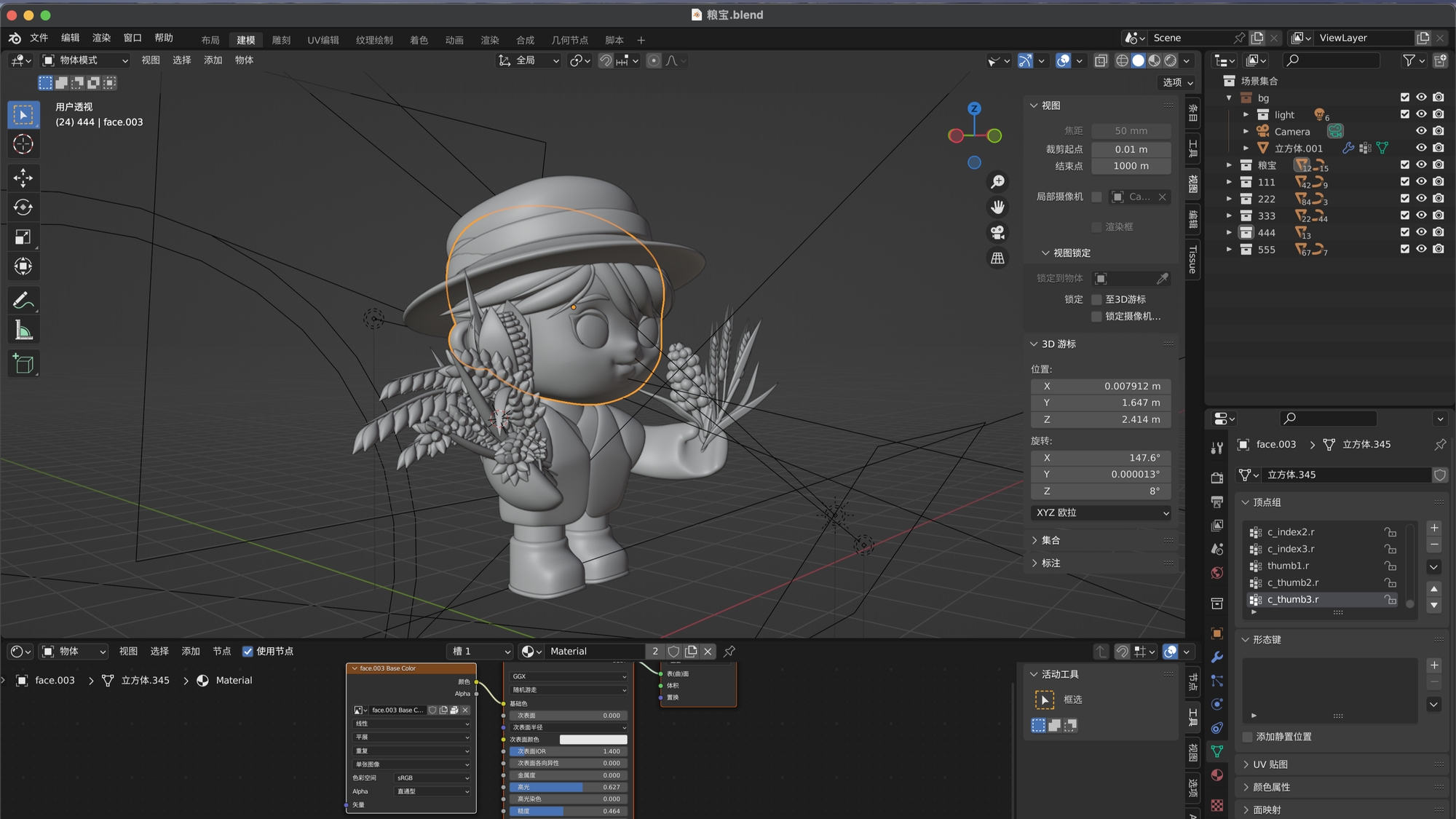Open the Render properties tab
The image size is (1456, 819).
1216,478
